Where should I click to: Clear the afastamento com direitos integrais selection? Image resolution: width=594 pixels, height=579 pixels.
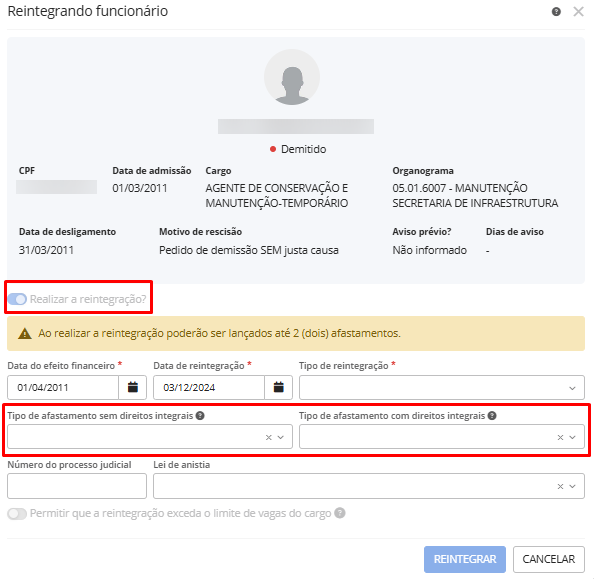point(561,437)
